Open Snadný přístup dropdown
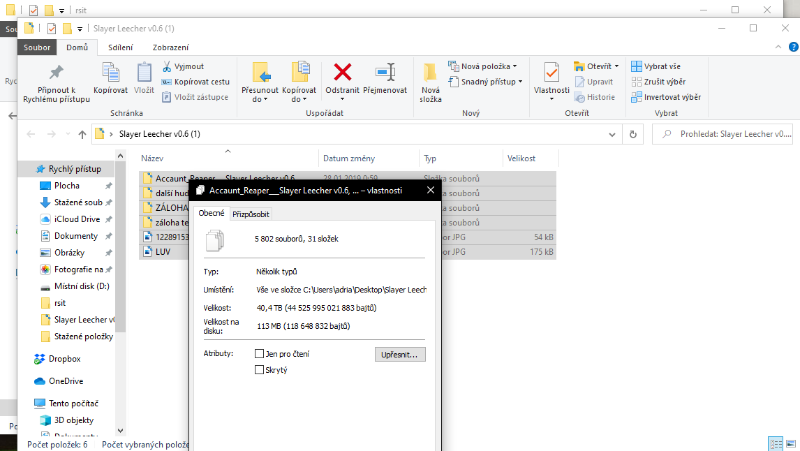The image size is (800, 451). 485,82
